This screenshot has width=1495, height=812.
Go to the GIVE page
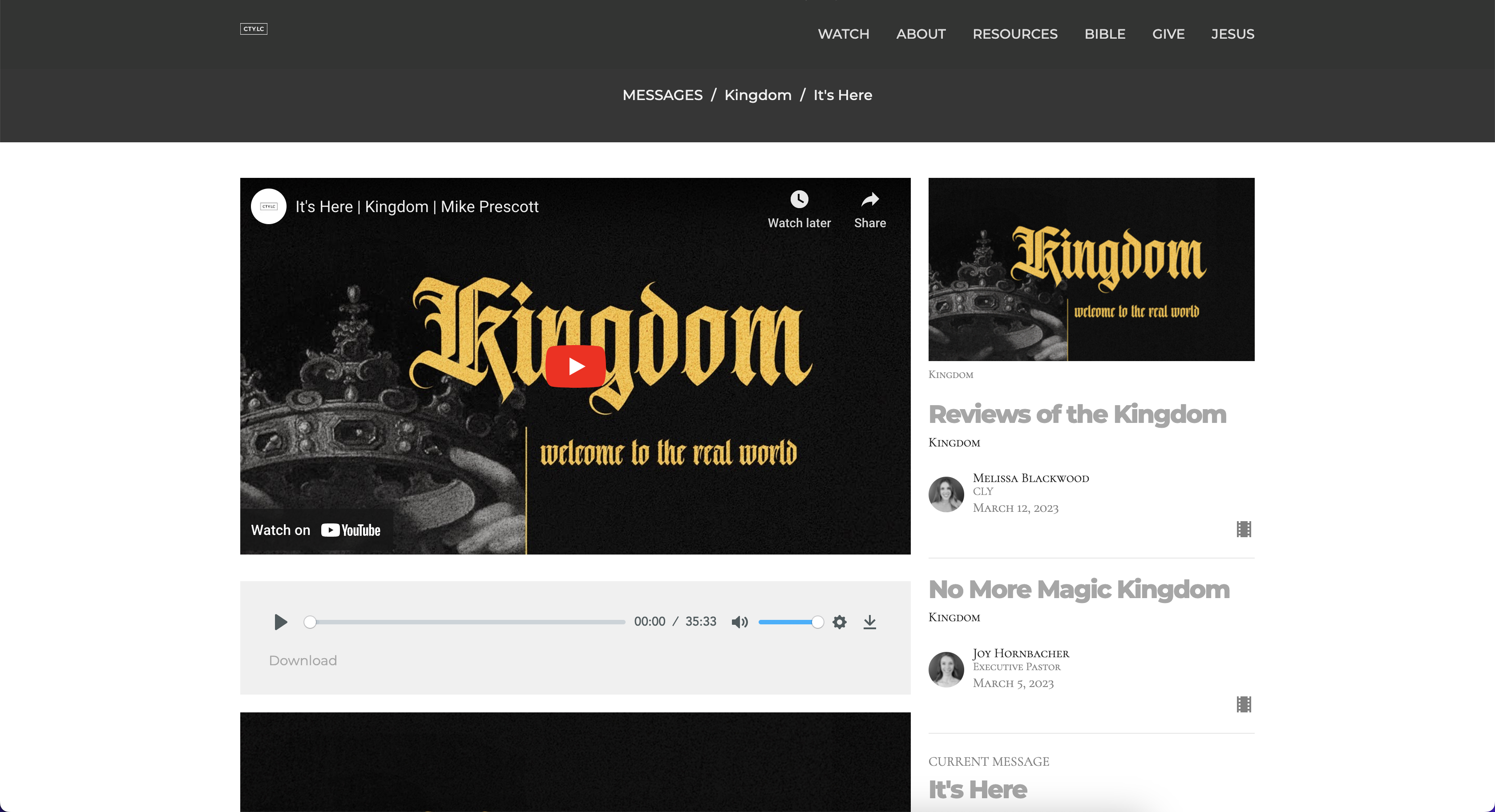tap(1168, 34)
